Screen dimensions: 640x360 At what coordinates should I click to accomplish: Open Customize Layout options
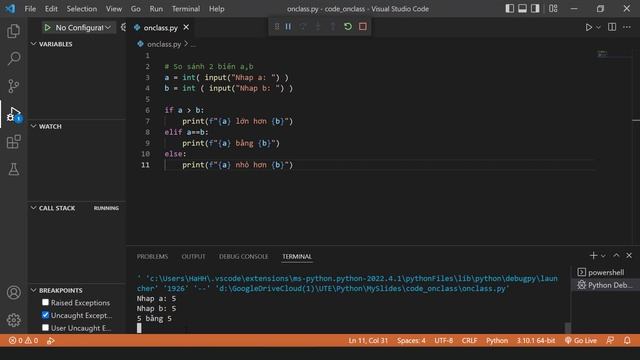(x=553, y=9)
